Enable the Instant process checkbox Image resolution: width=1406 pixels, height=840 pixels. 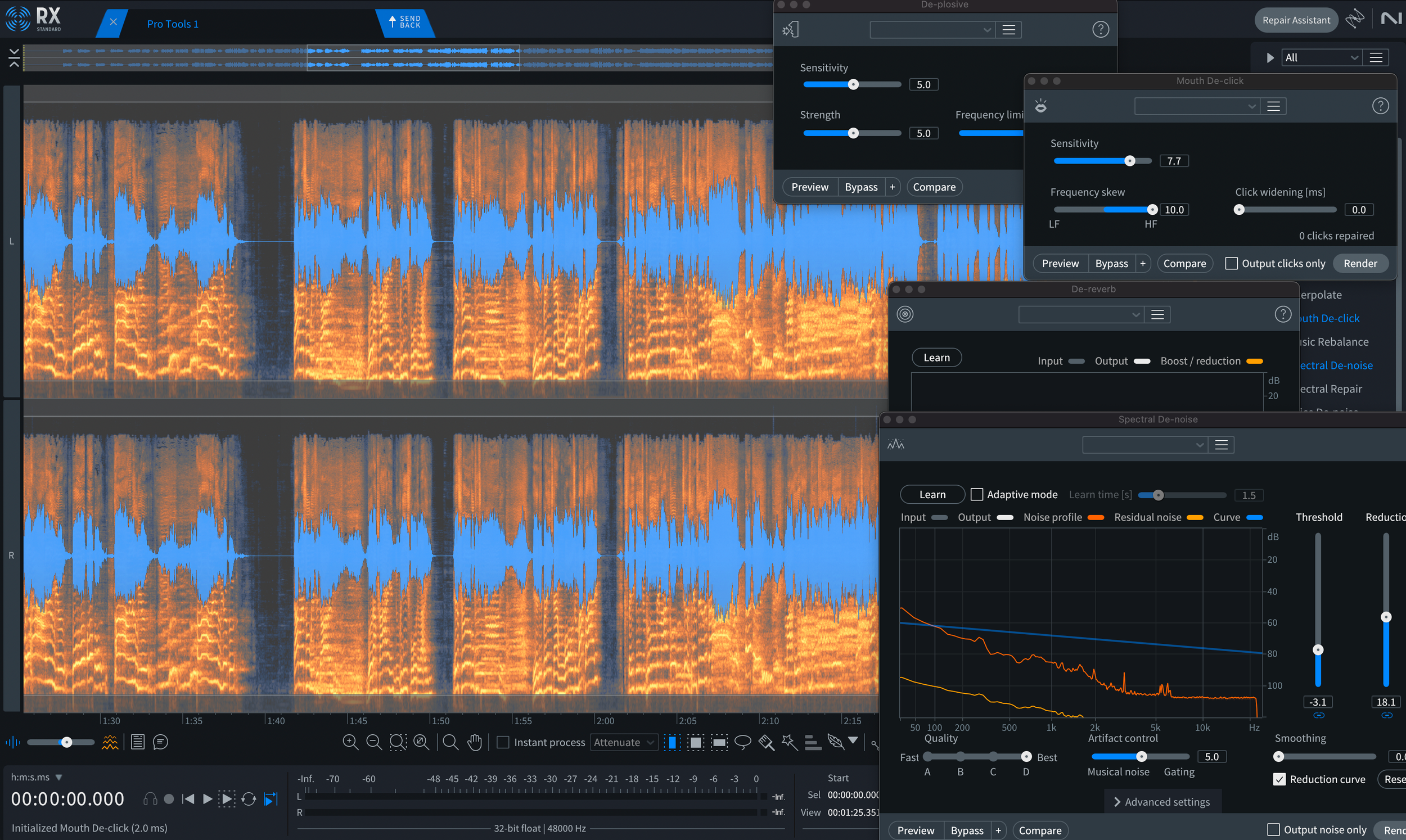point(503,742)
